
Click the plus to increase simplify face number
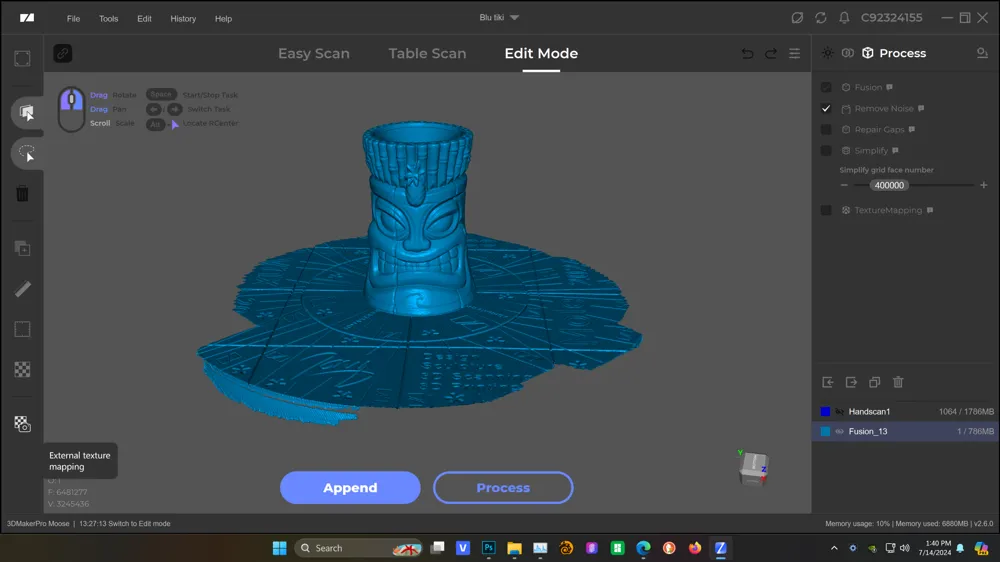(x=983, y=185)
